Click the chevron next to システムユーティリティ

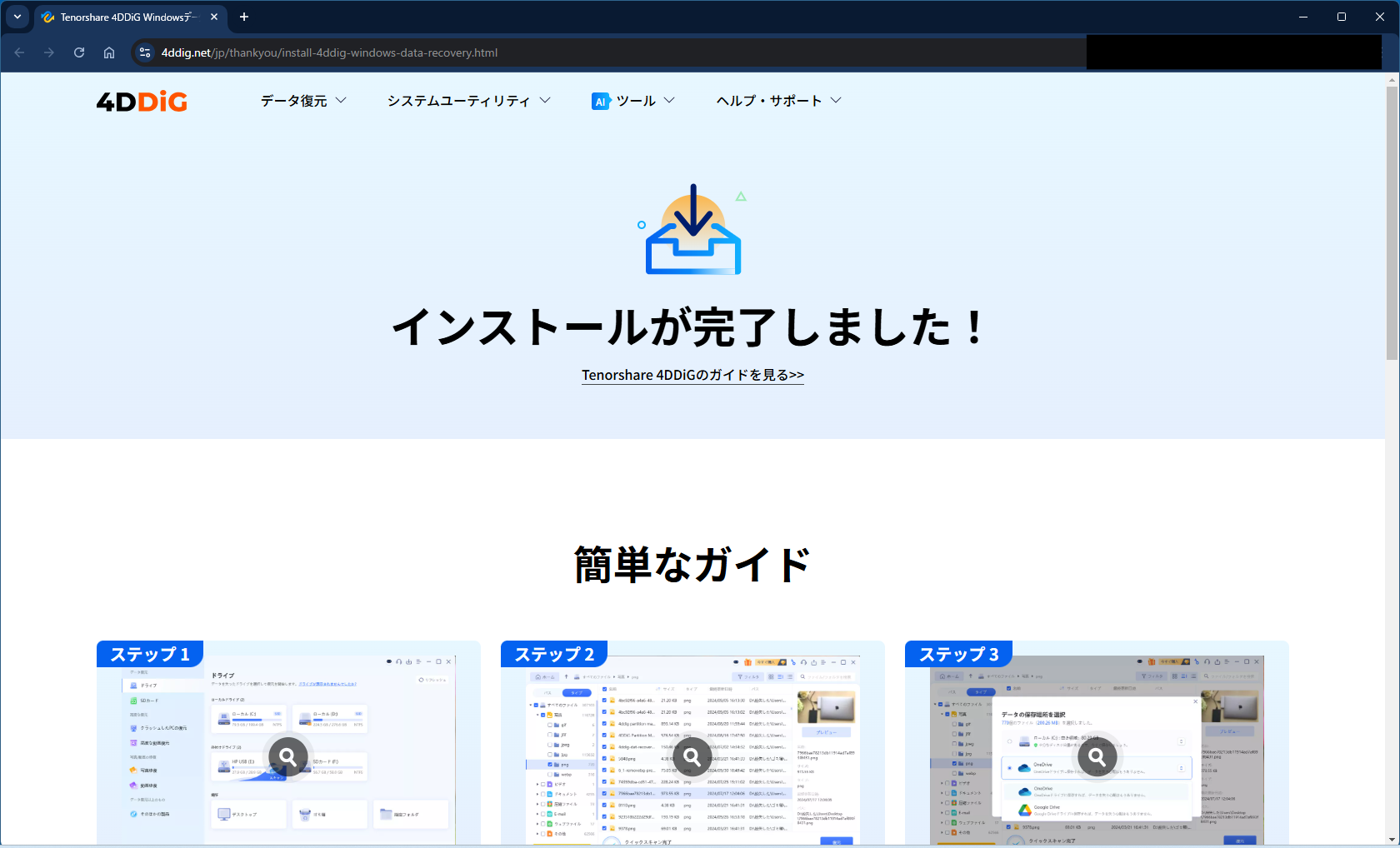pyautogui.click(x=545, y=101)
